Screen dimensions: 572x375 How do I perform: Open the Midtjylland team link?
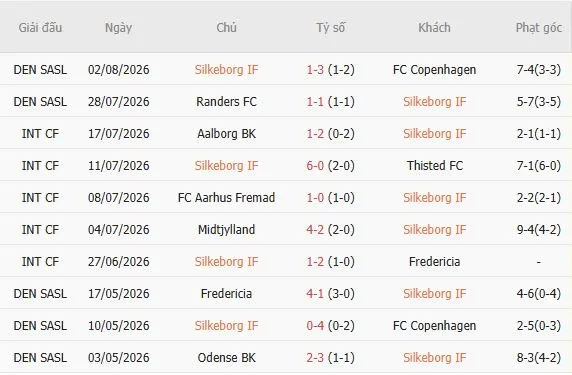(x=226, y=230)
